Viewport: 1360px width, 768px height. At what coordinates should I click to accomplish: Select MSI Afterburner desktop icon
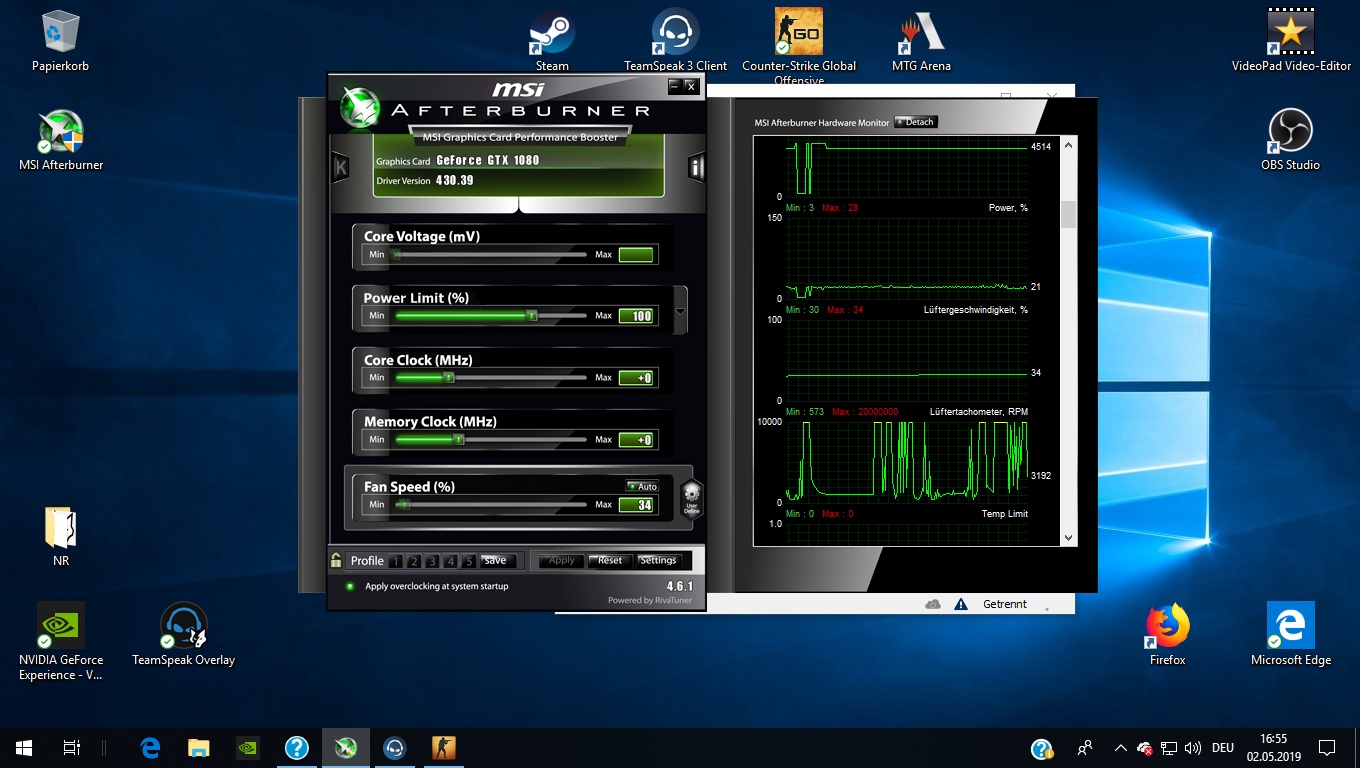tap(61, 139)
